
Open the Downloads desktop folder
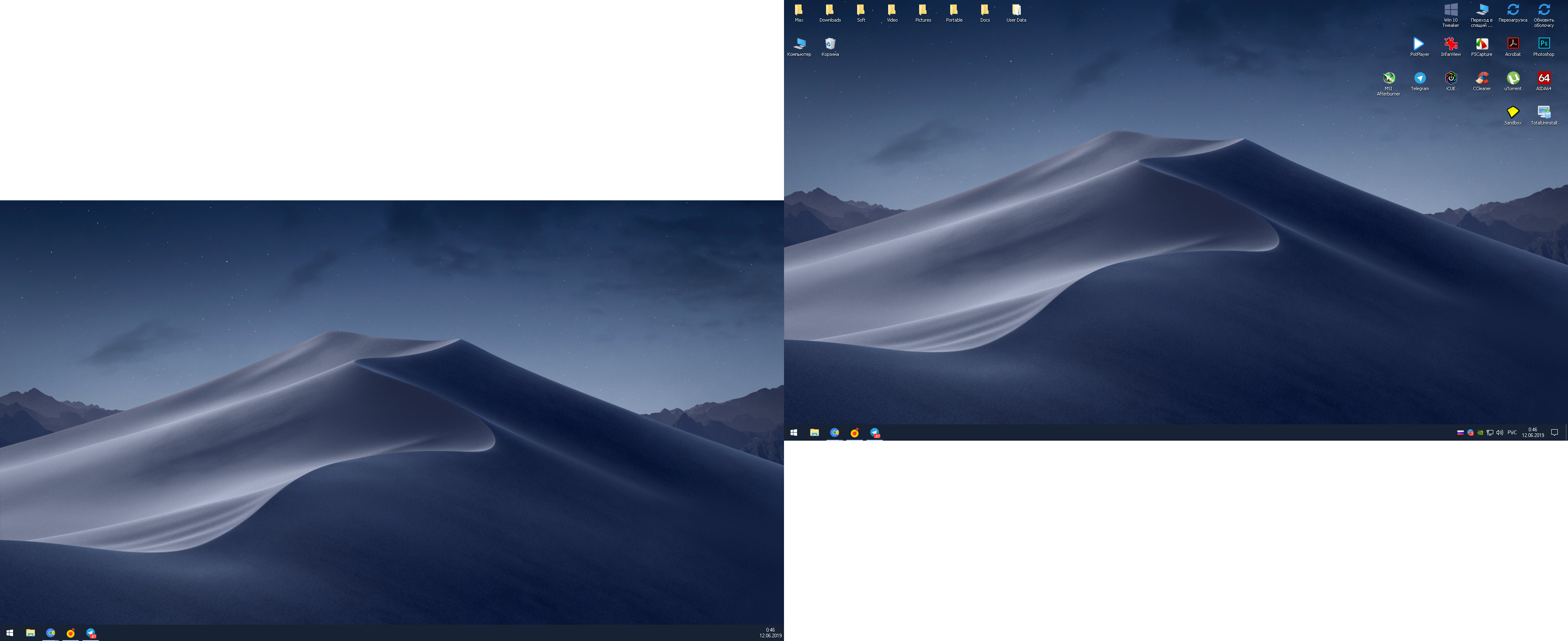pyautogui.click(x=830, y=13)
